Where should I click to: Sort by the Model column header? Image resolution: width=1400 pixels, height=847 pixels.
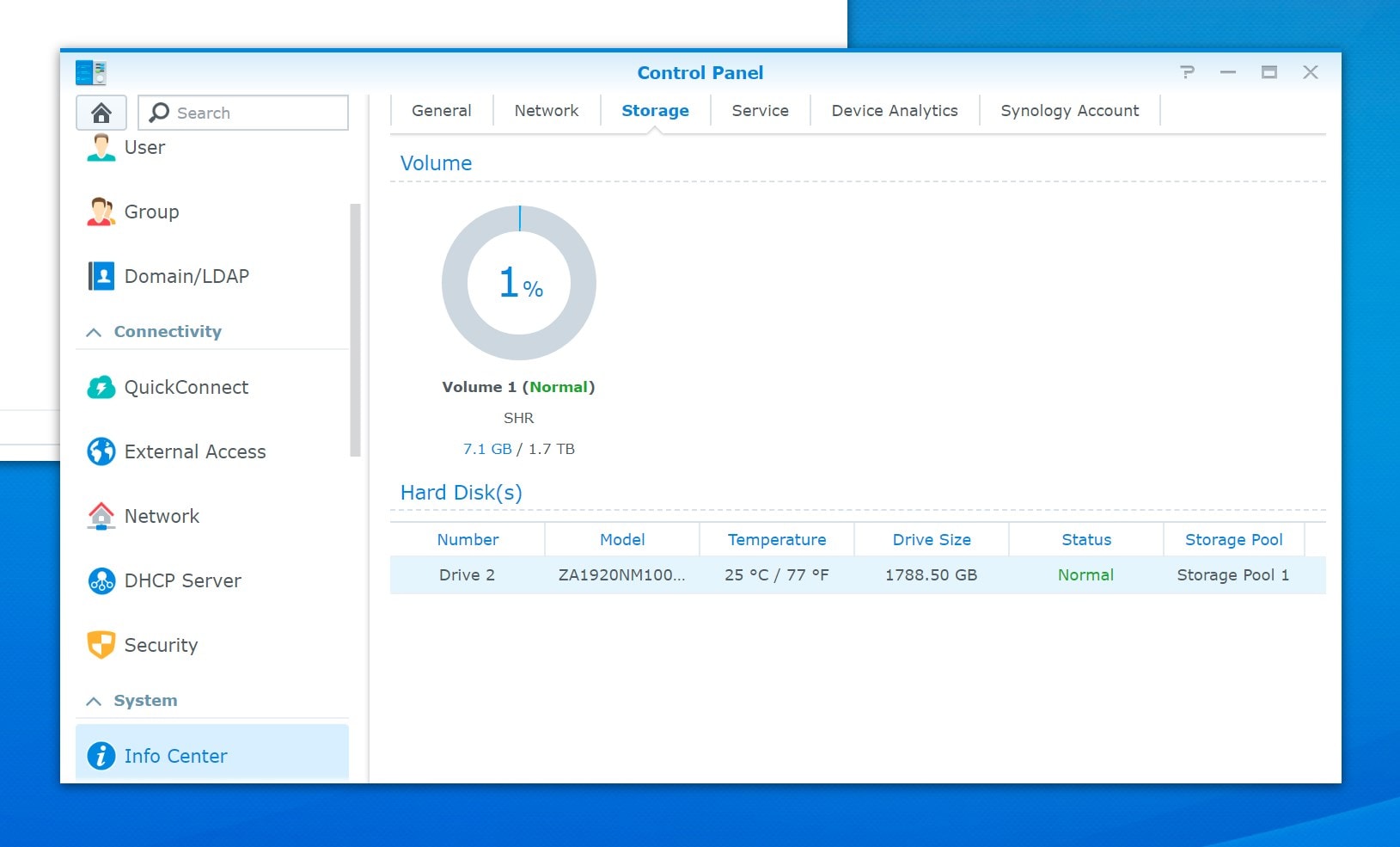(622, 540)
